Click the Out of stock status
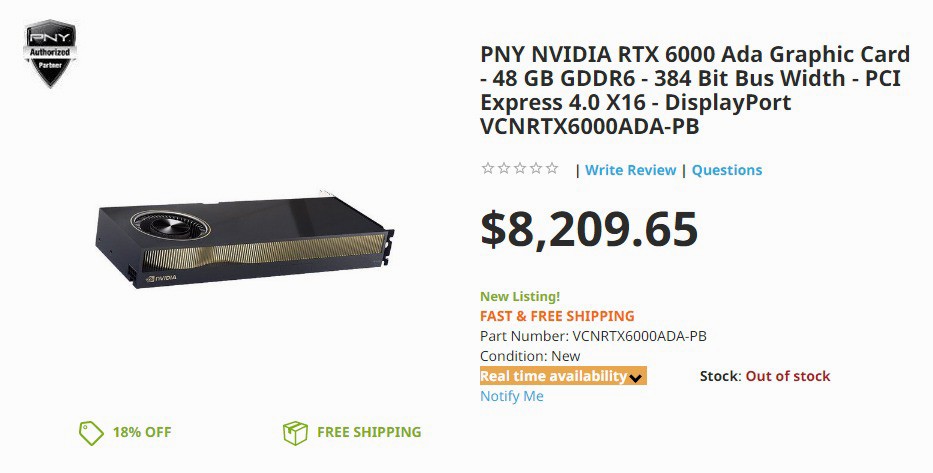933x473 pixels. pyautogui.click(x=787, y=376)
